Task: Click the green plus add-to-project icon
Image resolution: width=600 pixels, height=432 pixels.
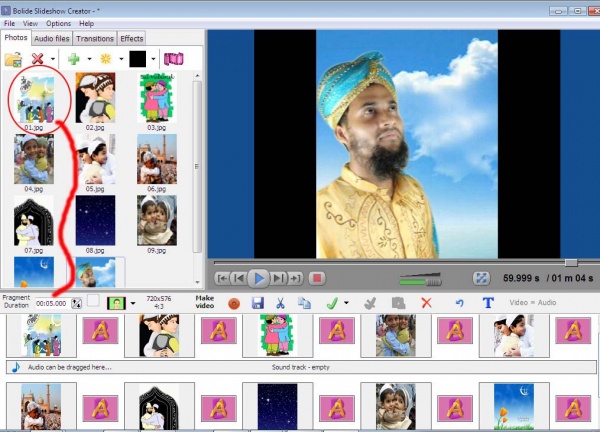Action: click(73, 59)
